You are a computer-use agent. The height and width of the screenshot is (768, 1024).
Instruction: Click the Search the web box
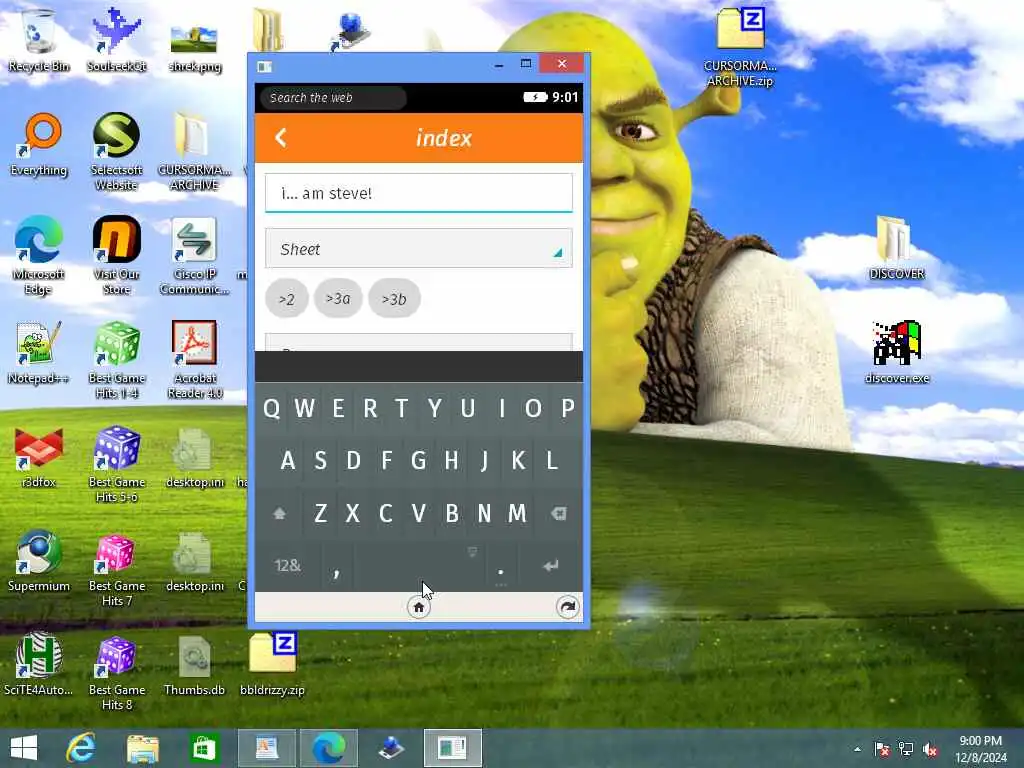point(333,97)
